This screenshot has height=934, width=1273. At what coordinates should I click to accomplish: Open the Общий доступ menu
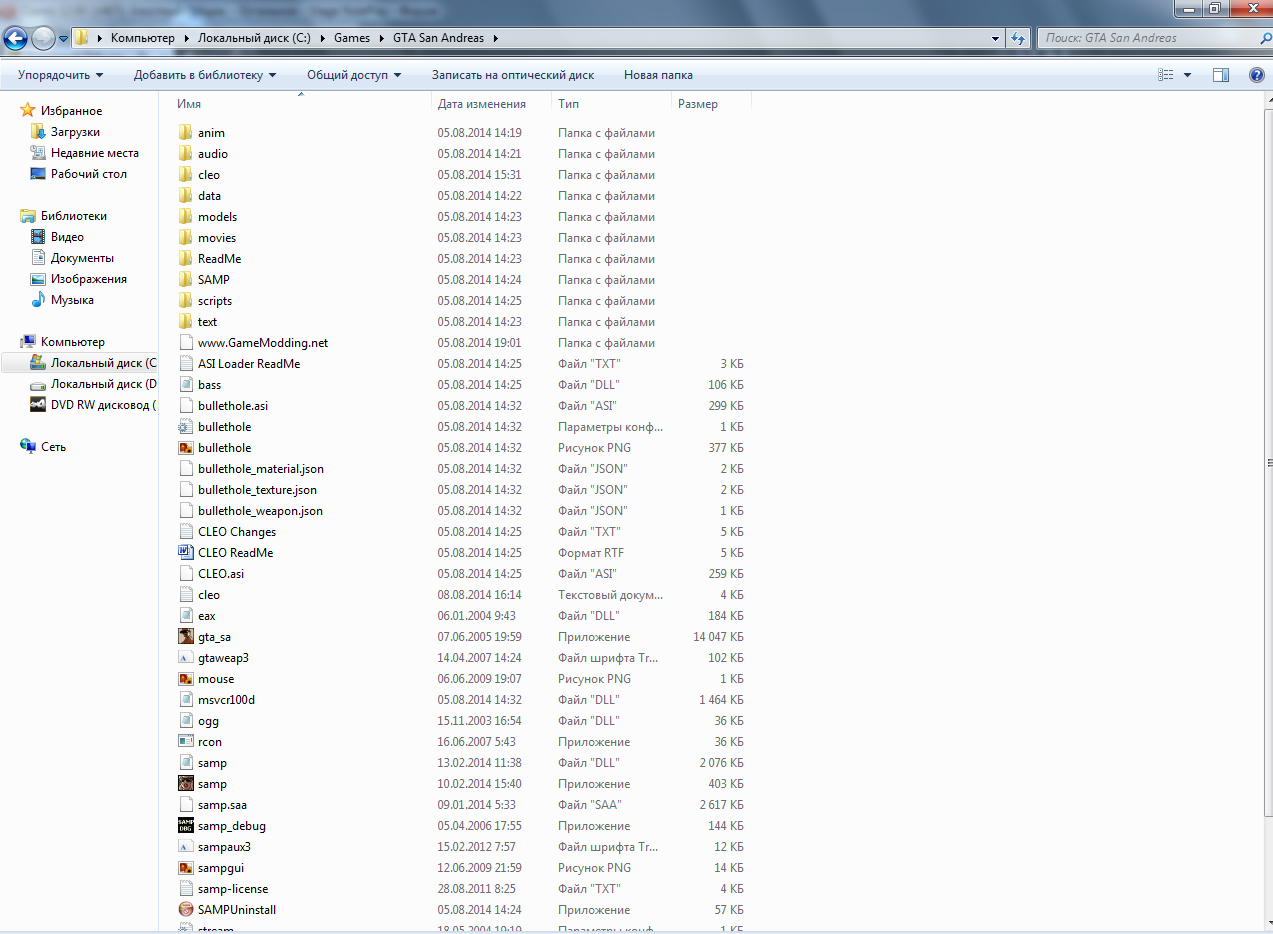coord(354,75)
